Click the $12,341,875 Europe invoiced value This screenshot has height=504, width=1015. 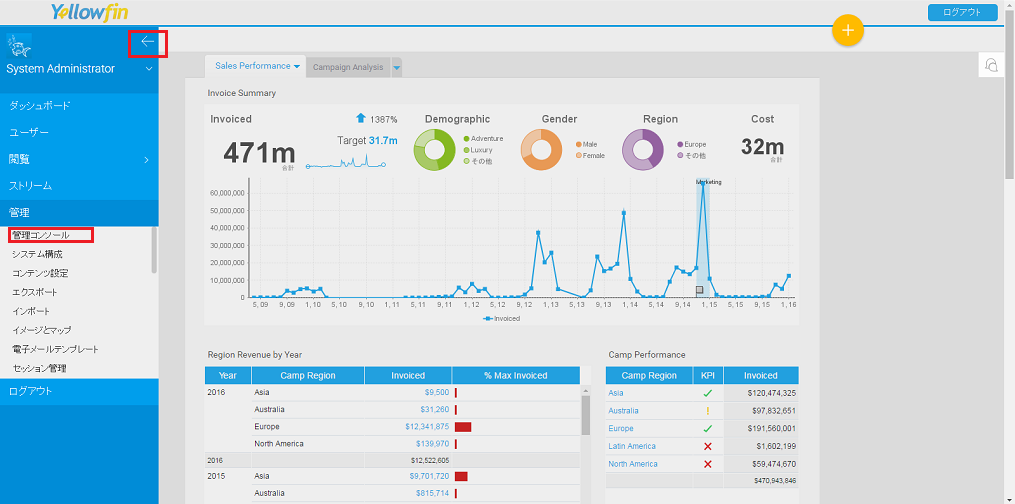coord(427,426)
